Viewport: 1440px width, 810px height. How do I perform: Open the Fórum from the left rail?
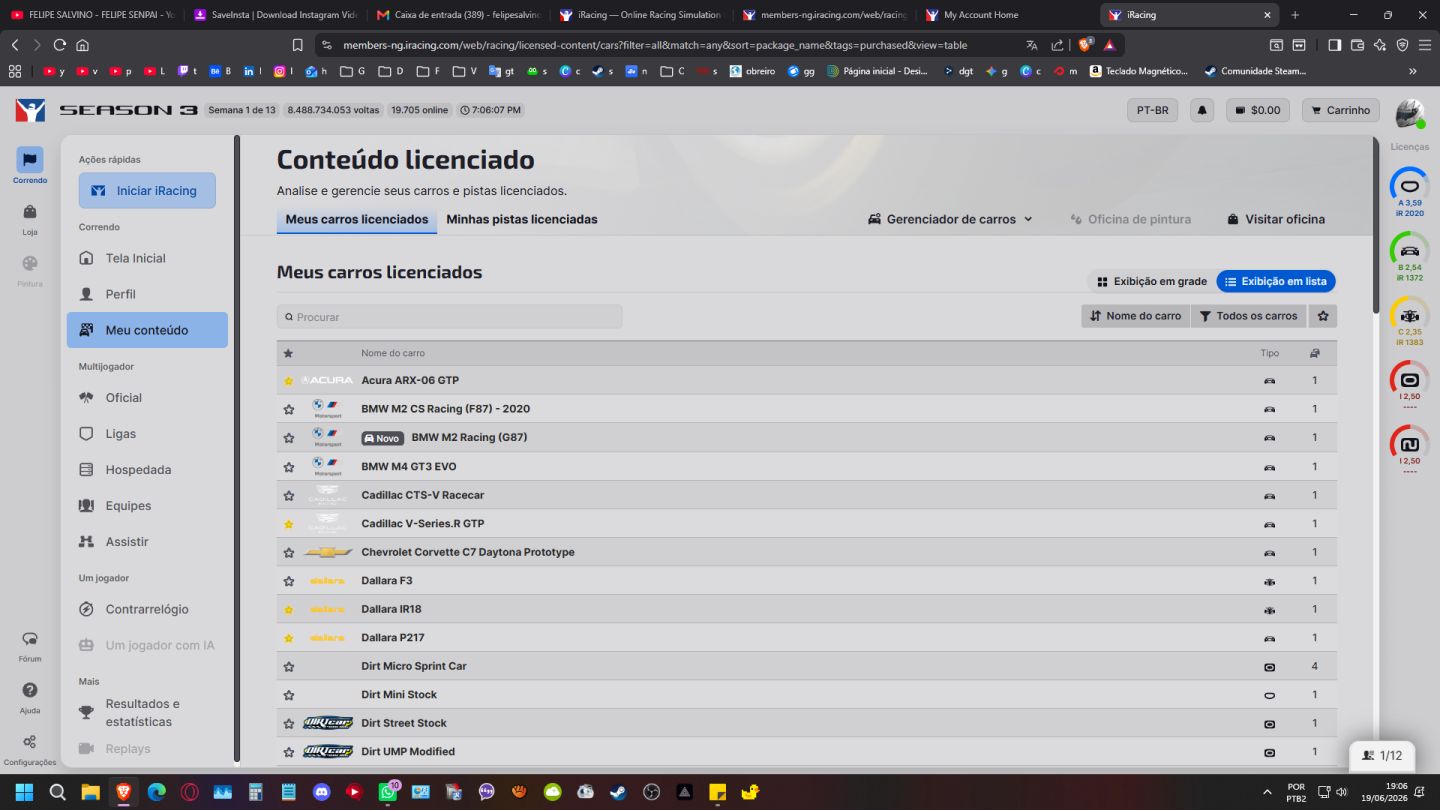point(30,645)
